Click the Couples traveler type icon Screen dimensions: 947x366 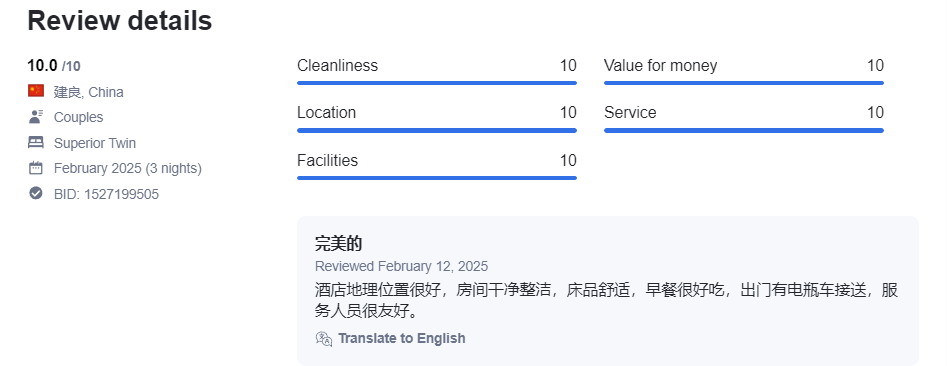point(36,117)
